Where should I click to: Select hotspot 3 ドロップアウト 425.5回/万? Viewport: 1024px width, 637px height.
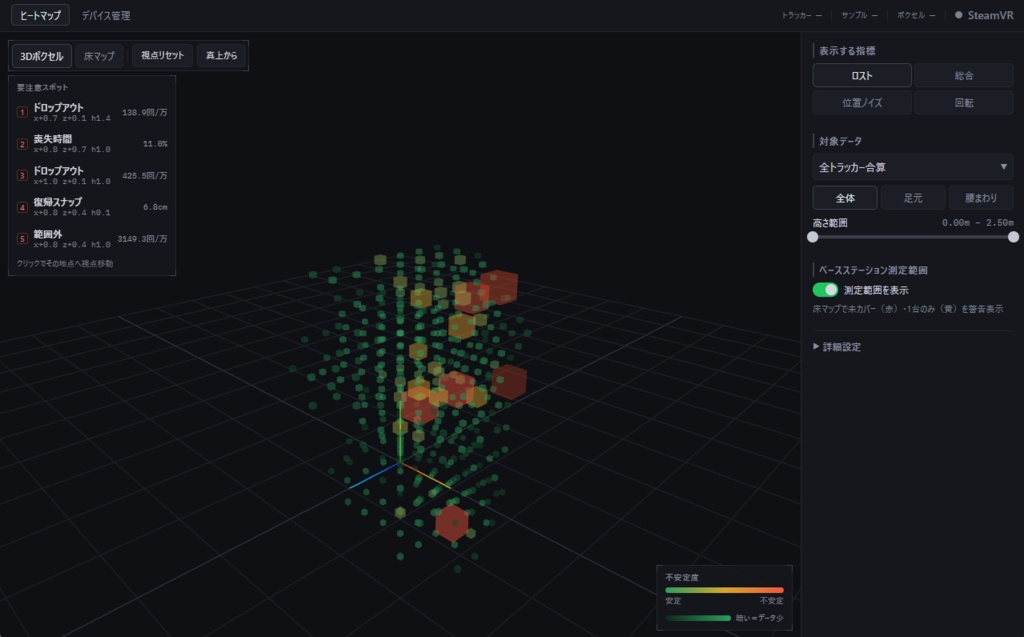92,175
